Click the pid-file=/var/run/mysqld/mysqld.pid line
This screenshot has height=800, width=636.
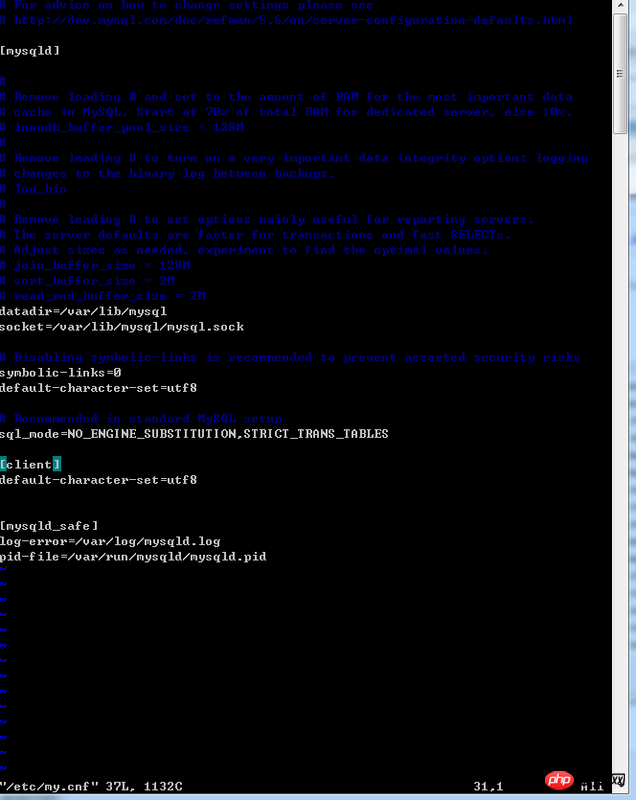[x=133, y=556]
